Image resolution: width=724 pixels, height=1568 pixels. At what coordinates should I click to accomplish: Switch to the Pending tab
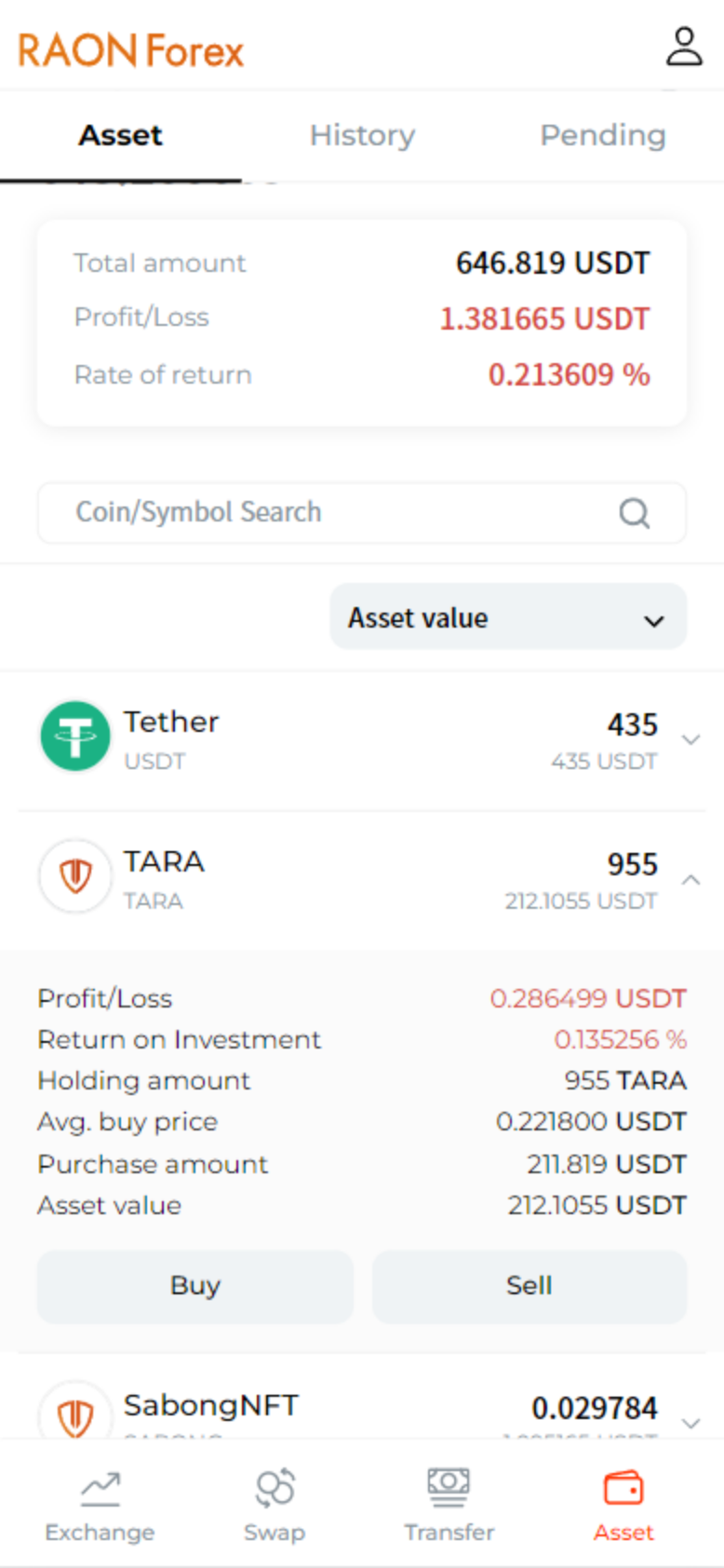[x=603, y=136]
